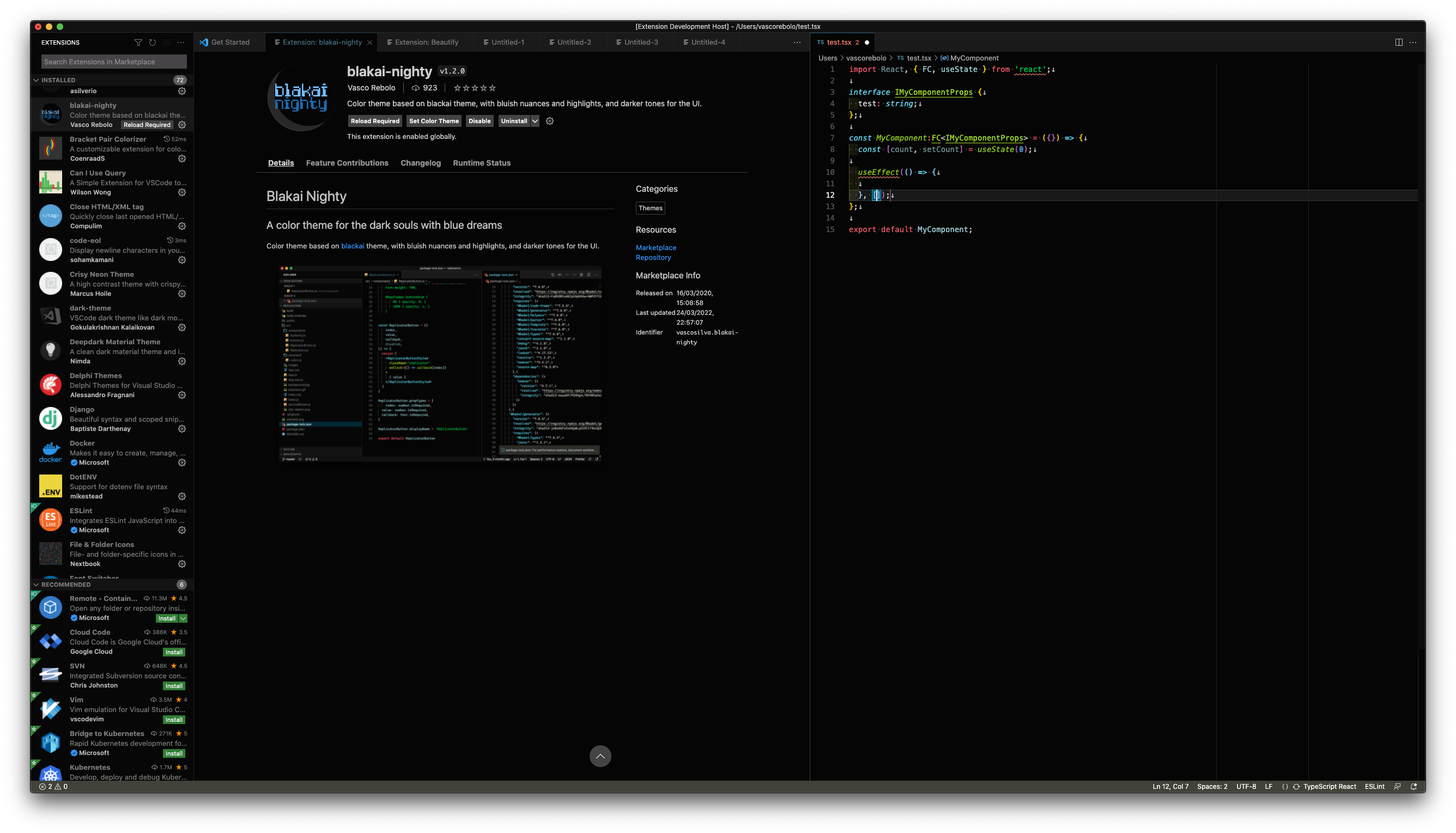Click the Set Color Theme button

pos(434,121)
